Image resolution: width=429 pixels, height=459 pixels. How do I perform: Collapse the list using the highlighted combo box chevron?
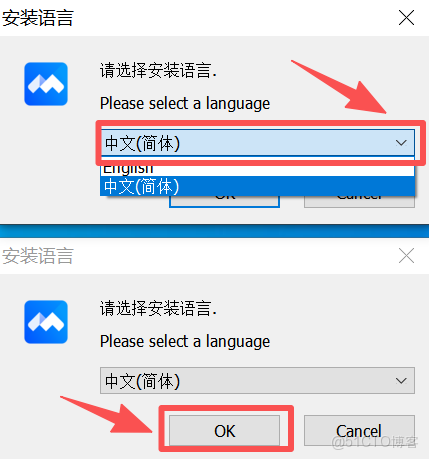point(401,143)
